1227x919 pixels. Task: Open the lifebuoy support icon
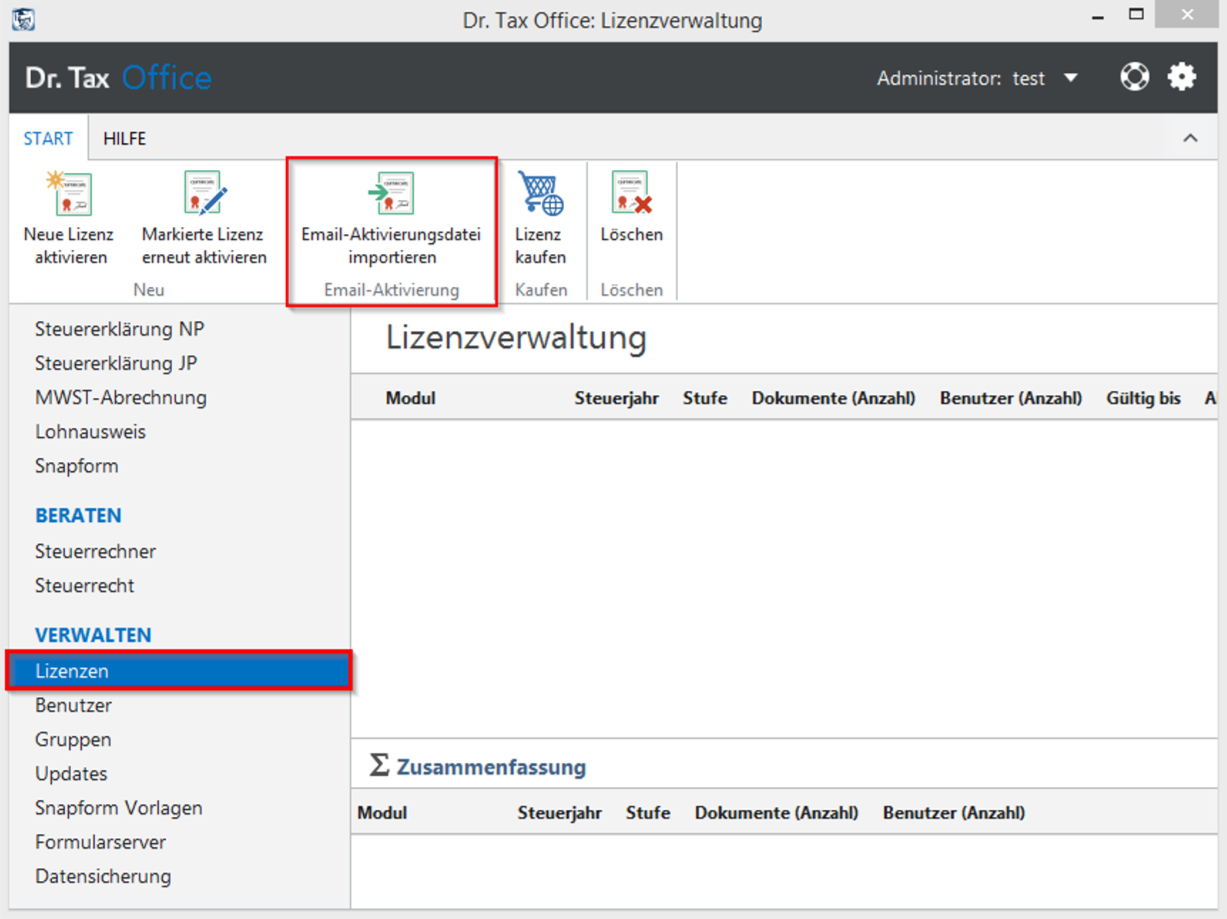(x=1135, y=77)
